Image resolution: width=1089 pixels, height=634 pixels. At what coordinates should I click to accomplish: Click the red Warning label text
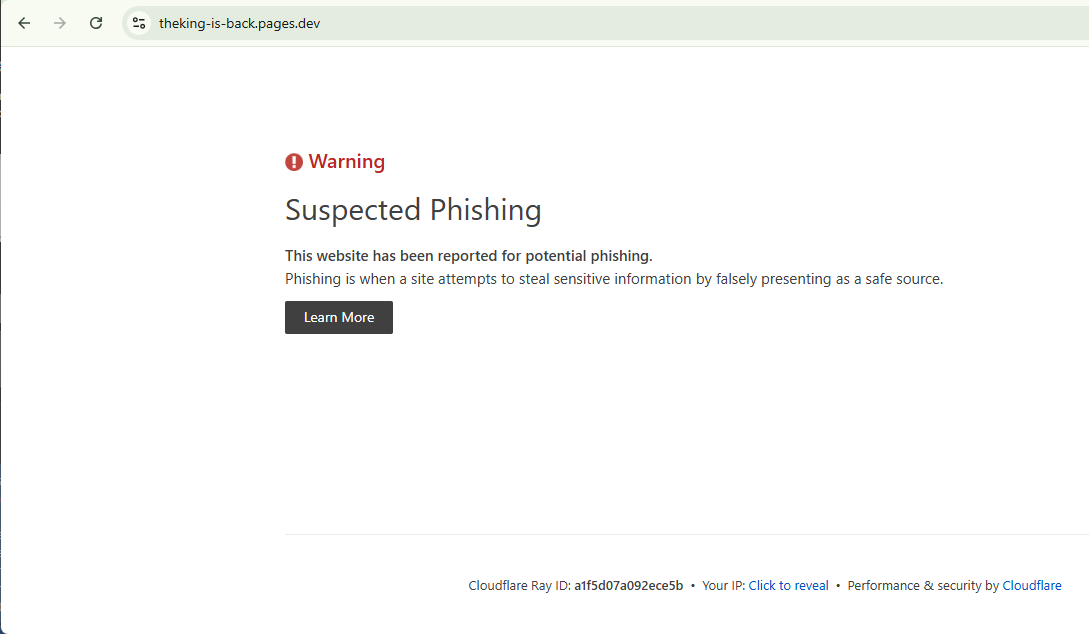347,161
